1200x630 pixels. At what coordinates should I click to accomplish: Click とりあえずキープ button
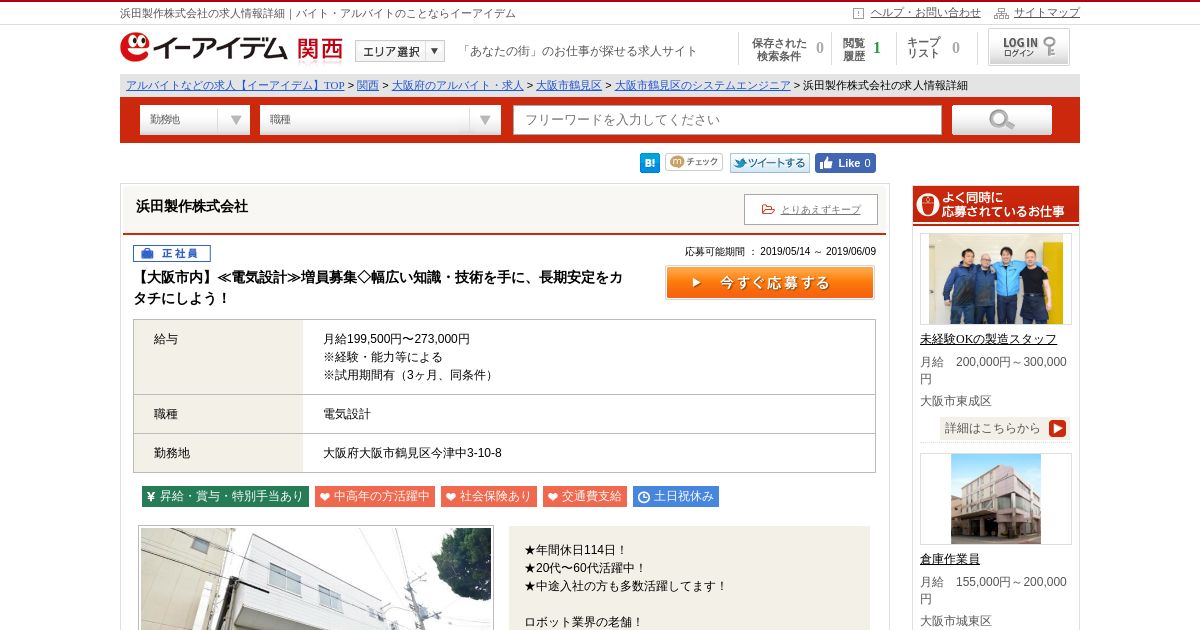[811, 209]
